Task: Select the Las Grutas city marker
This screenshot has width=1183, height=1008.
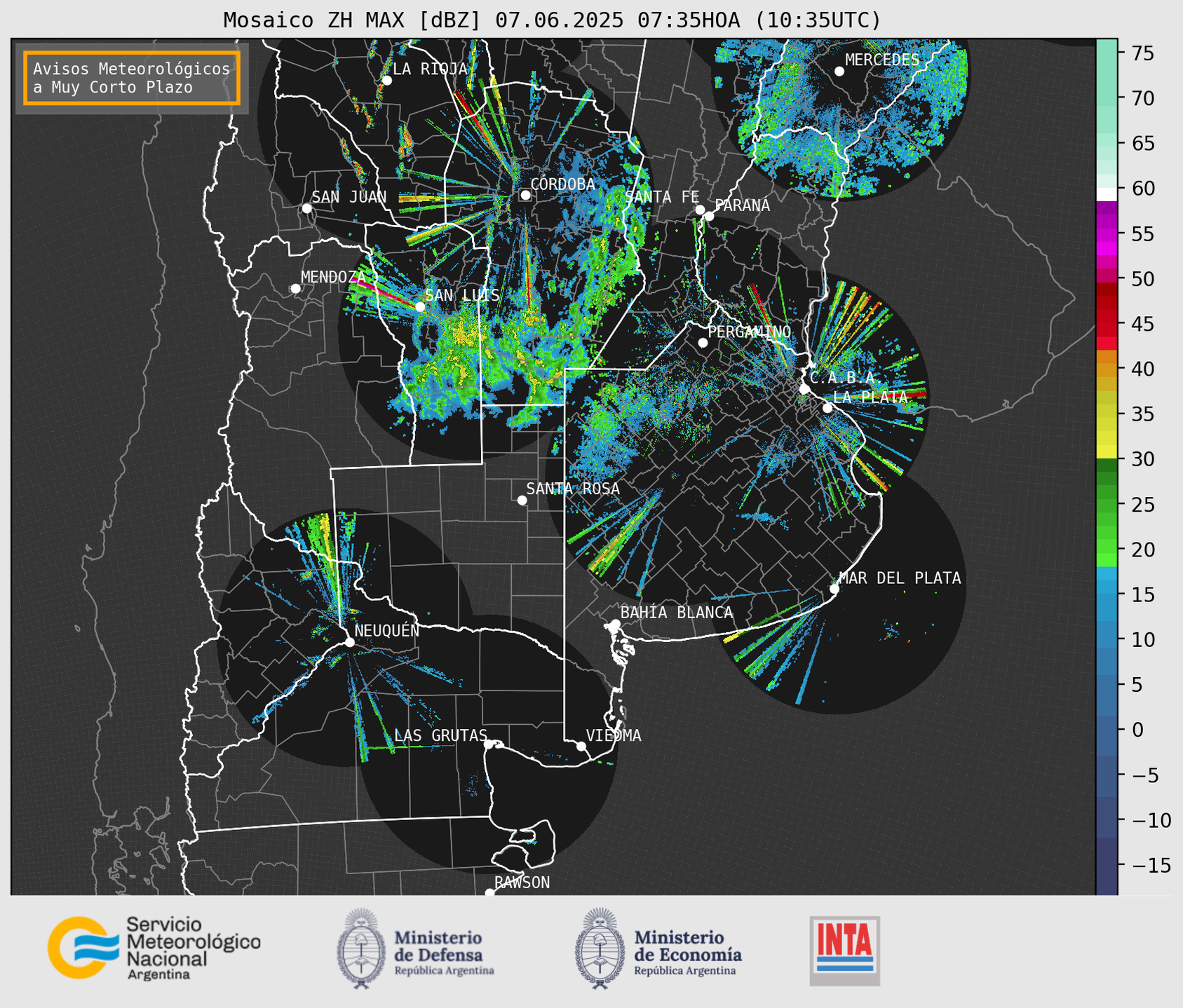Action: pyautogui.click(x=488, y=744)
